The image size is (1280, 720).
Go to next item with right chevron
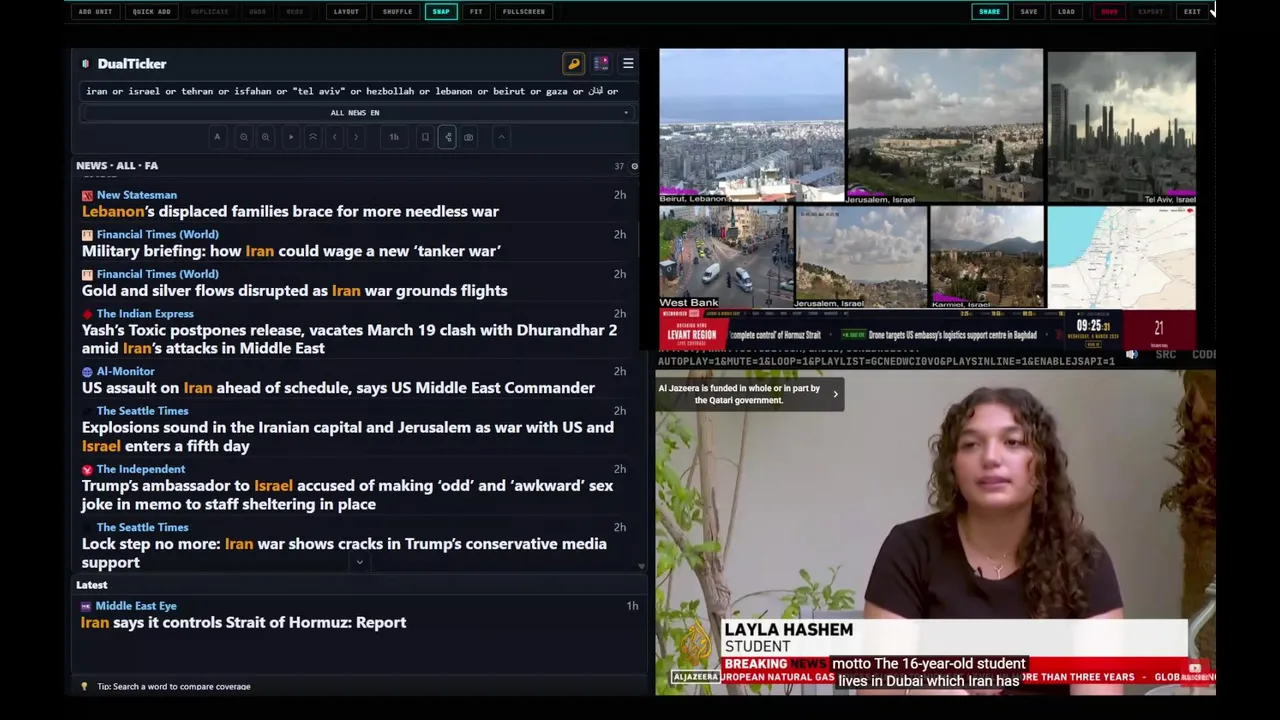point(356,137)
